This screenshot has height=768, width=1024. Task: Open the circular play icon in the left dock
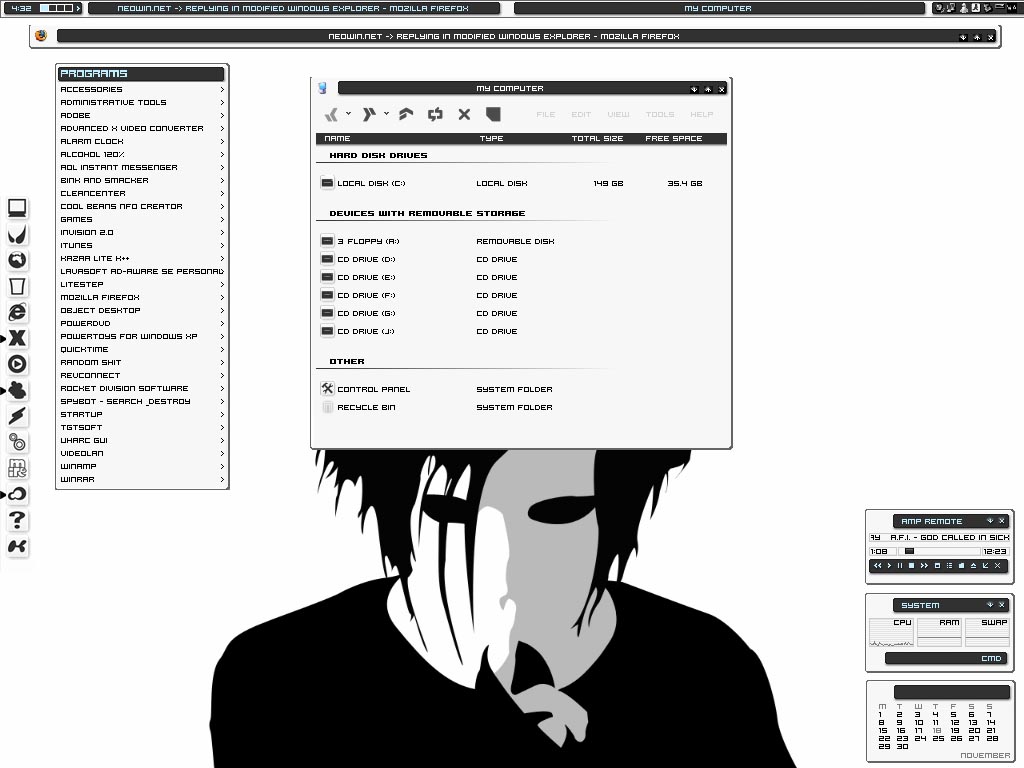click(x=18, y=364)
